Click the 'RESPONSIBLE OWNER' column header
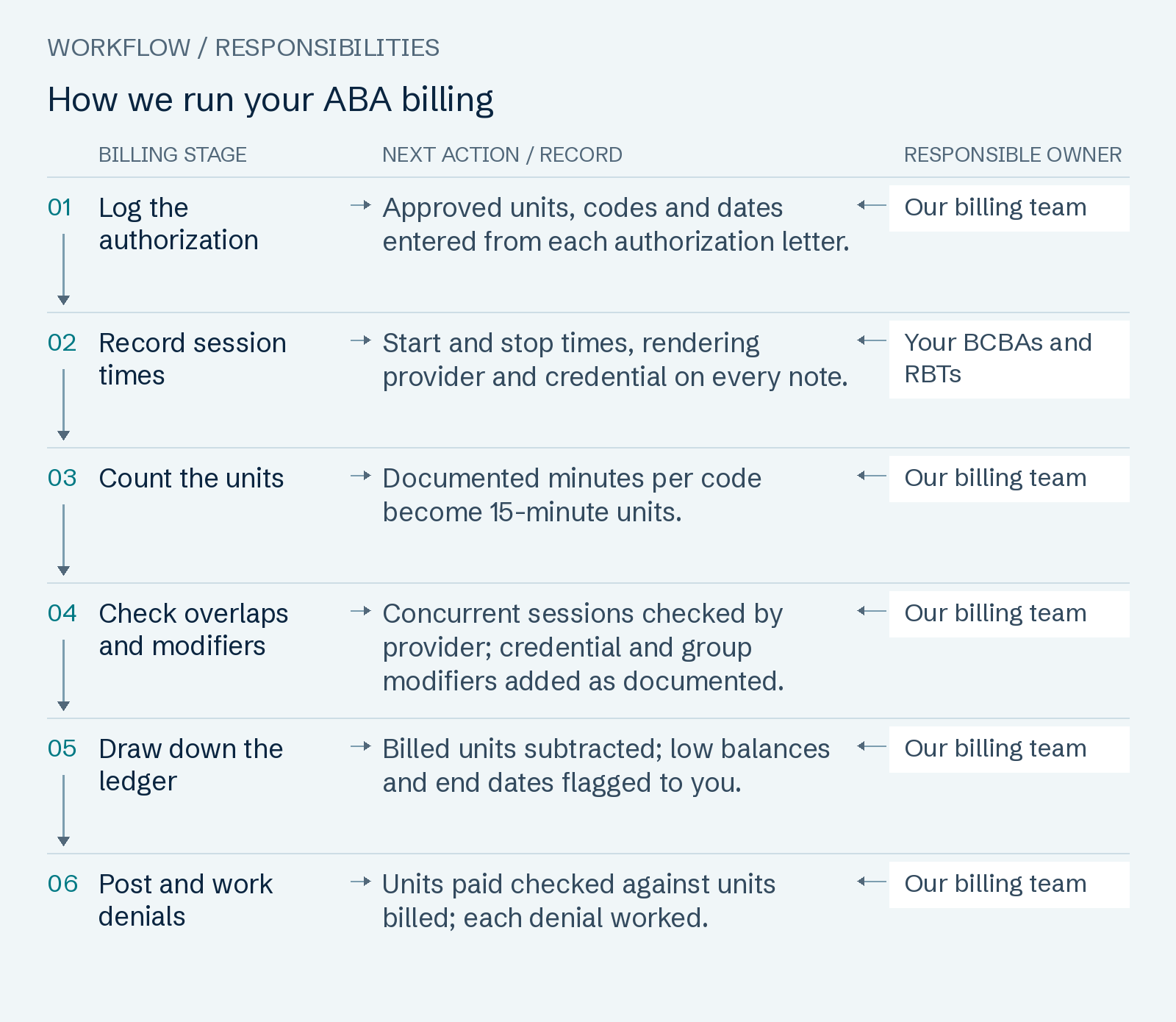 pyautogui.click(x=1013, y=154)
